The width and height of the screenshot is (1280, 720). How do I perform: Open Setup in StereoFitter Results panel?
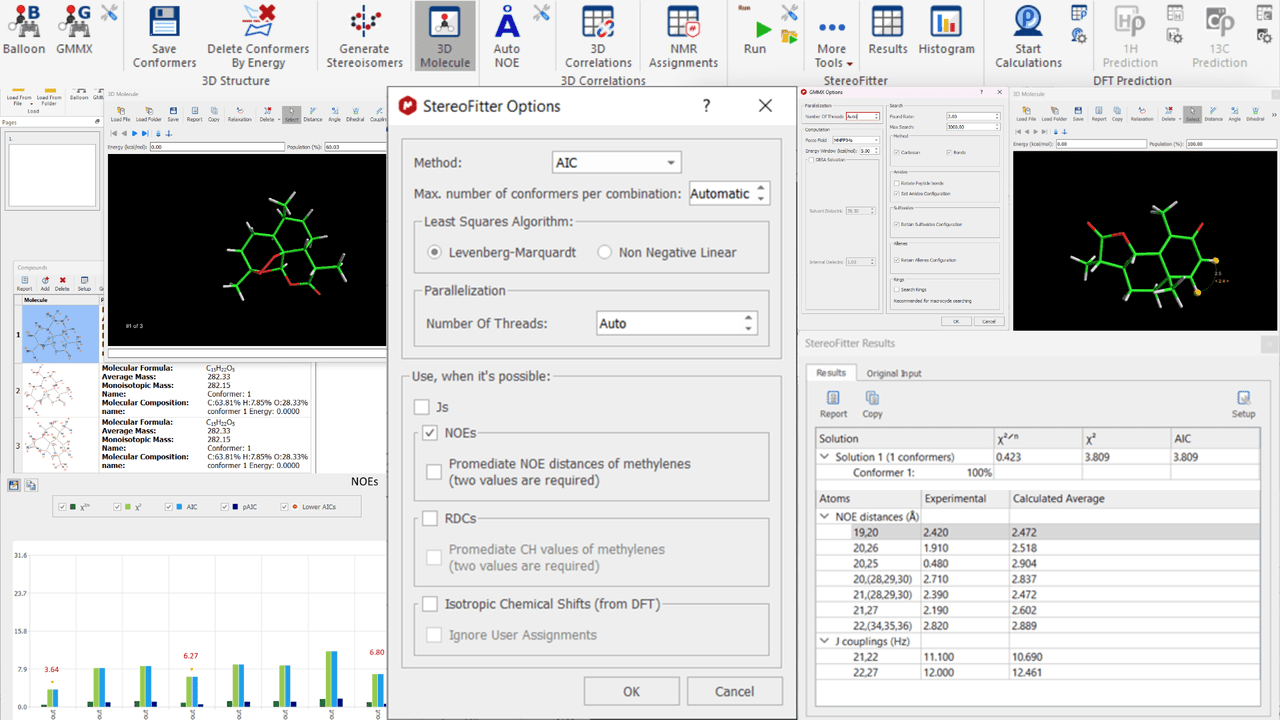click(1243, 404)
